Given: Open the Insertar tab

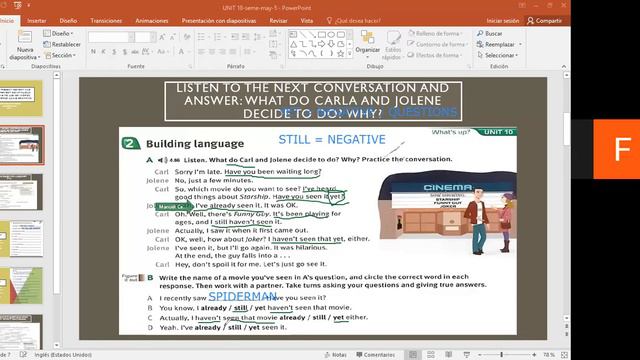Looking at the screenshot, I should pyautogui.click(x=36, y=20).
